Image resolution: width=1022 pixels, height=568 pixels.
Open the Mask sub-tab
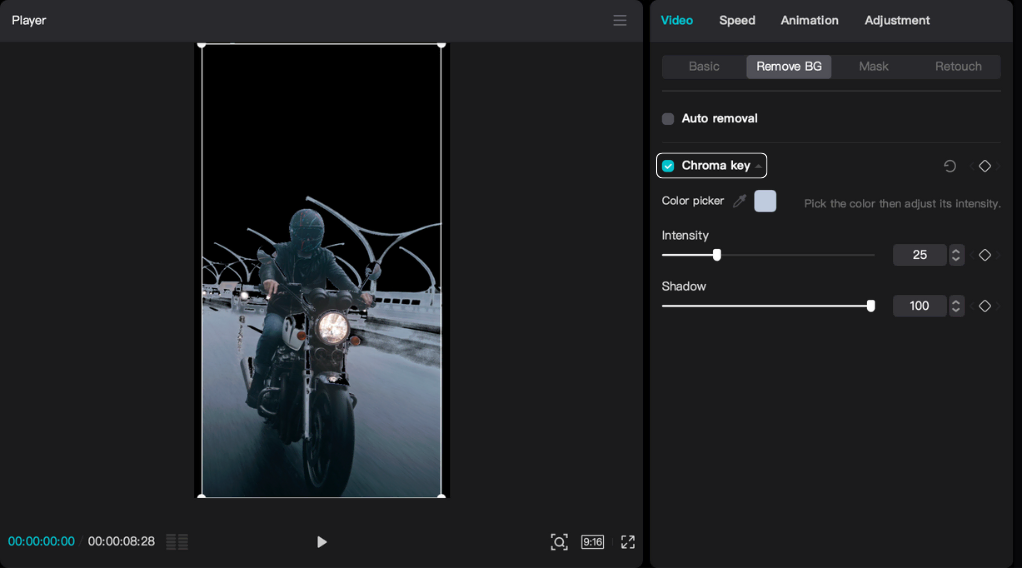click(873, 67)
